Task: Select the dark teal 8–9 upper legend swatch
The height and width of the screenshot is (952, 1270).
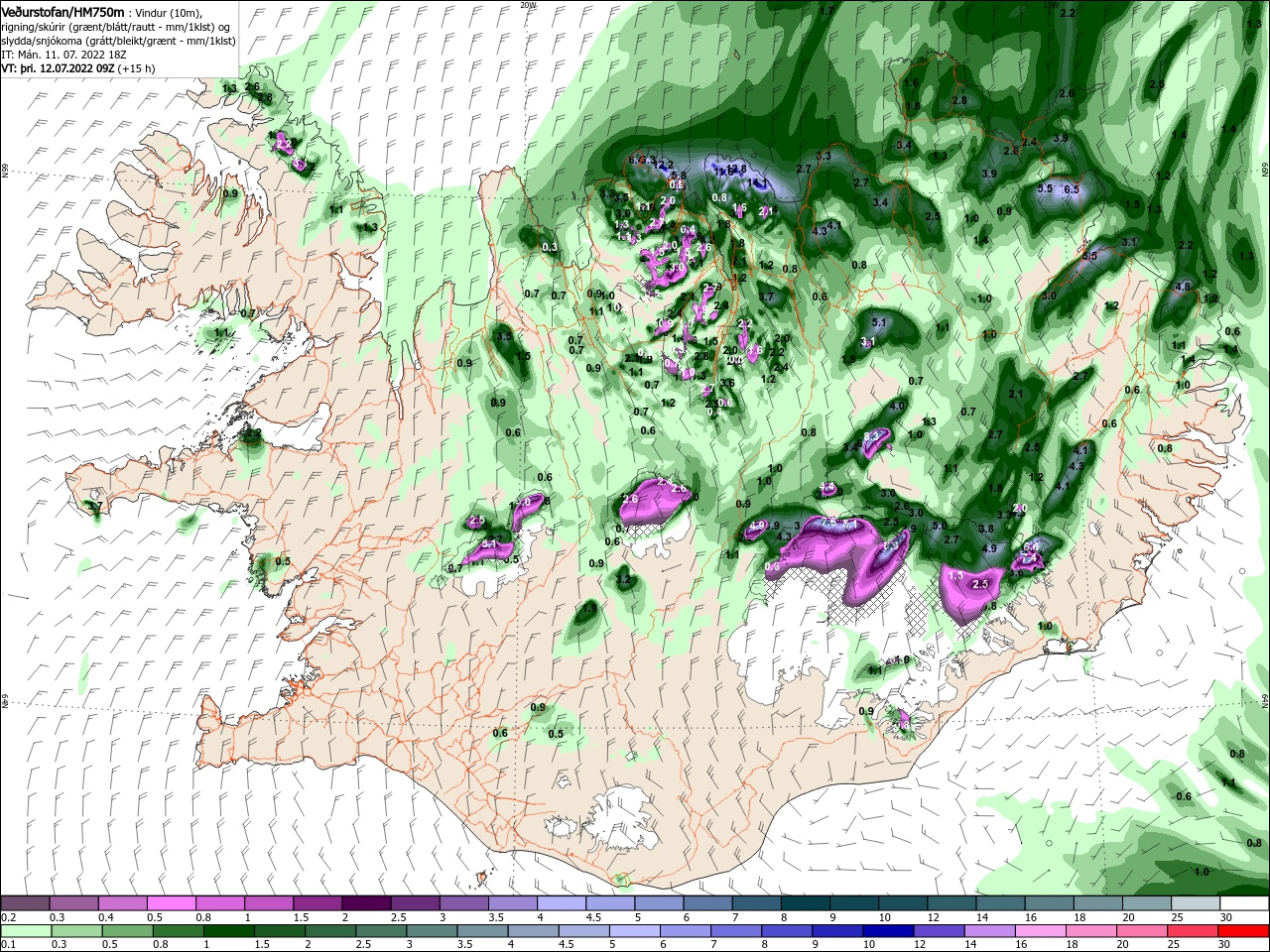Action: coord(805,903)
